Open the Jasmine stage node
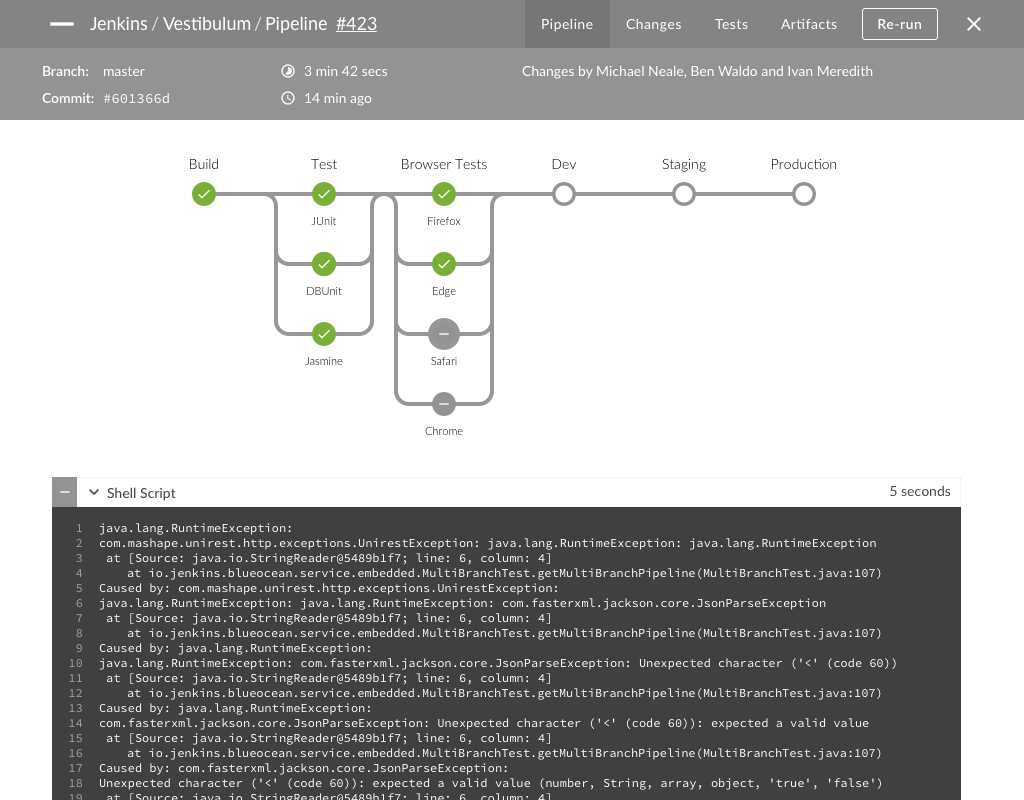1024x800 pixels. click(323, 334)
